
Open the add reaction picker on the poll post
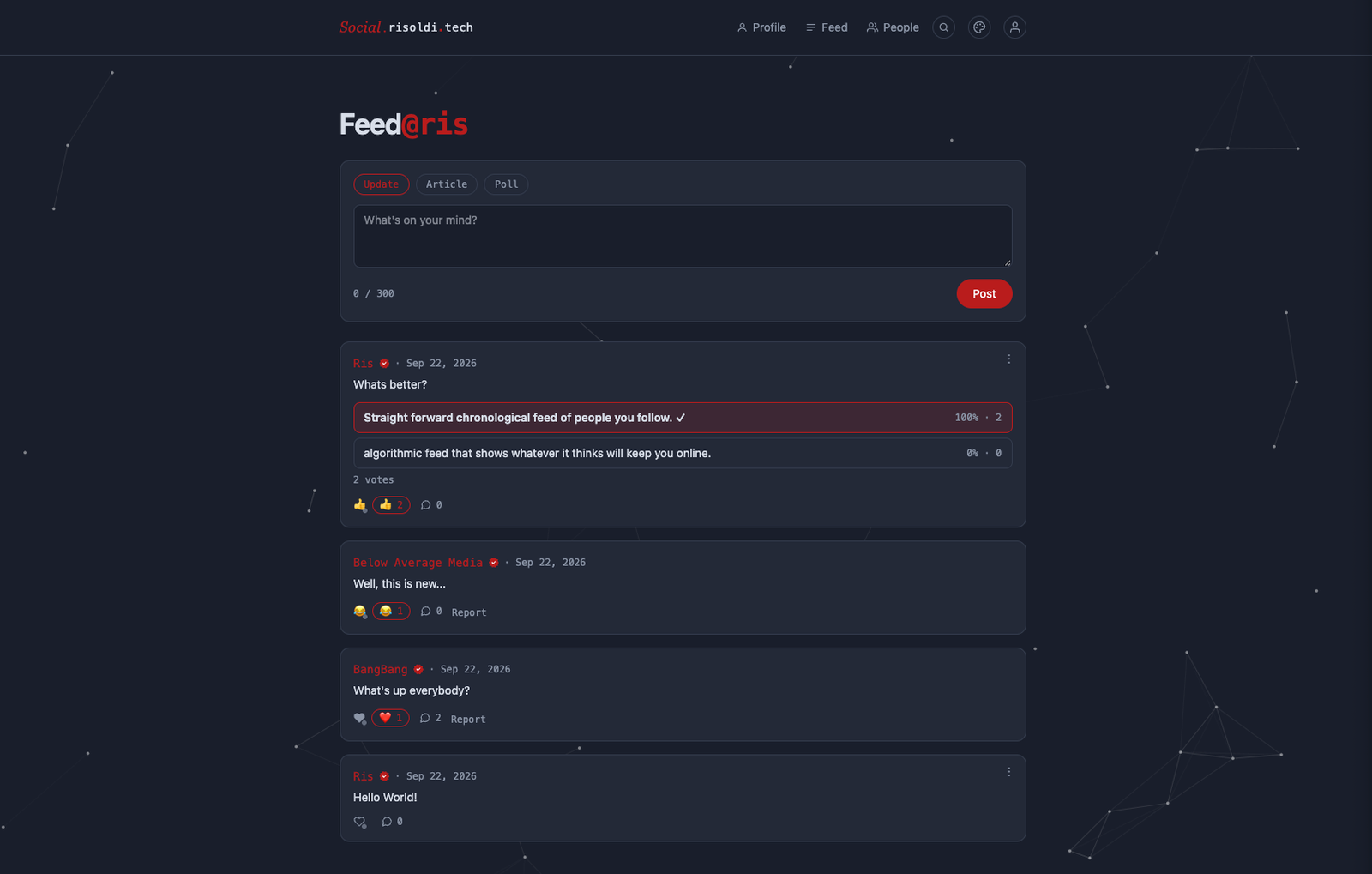360,505
